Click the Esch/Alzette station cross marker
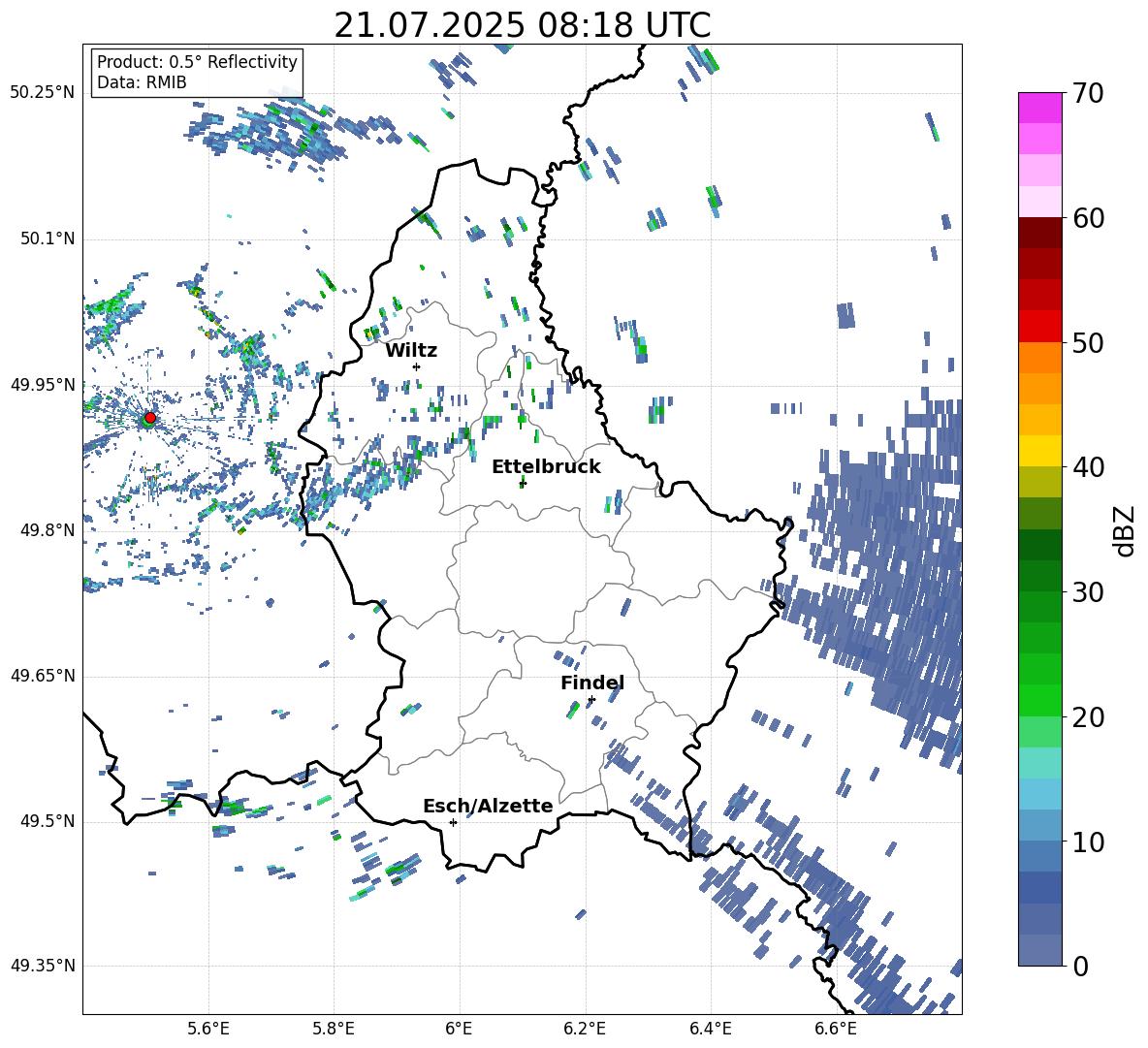 coord(453,822)
